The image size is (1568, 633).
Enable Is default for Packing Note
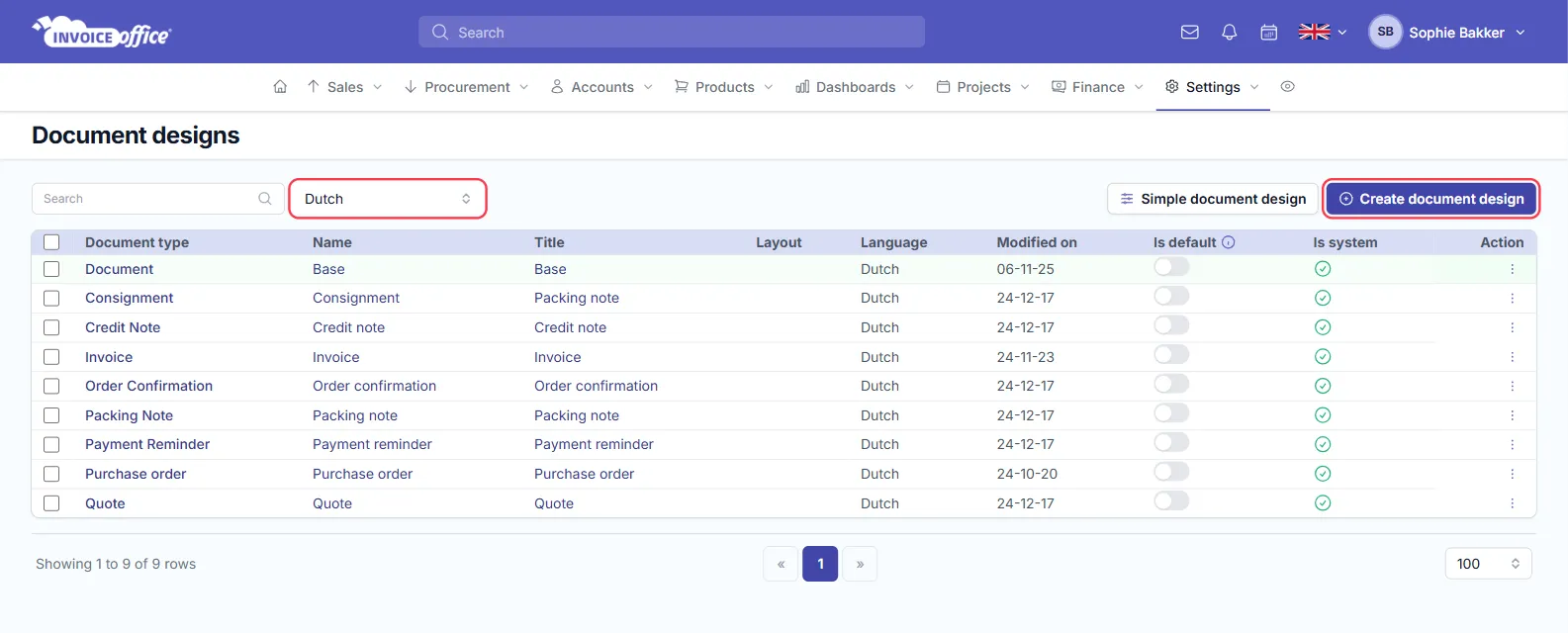point(1171,413)
